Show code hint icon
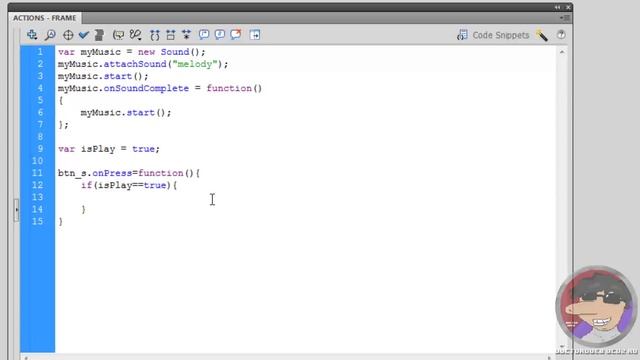The width and height of the screenshot is (640, 360). click(118, 35)
